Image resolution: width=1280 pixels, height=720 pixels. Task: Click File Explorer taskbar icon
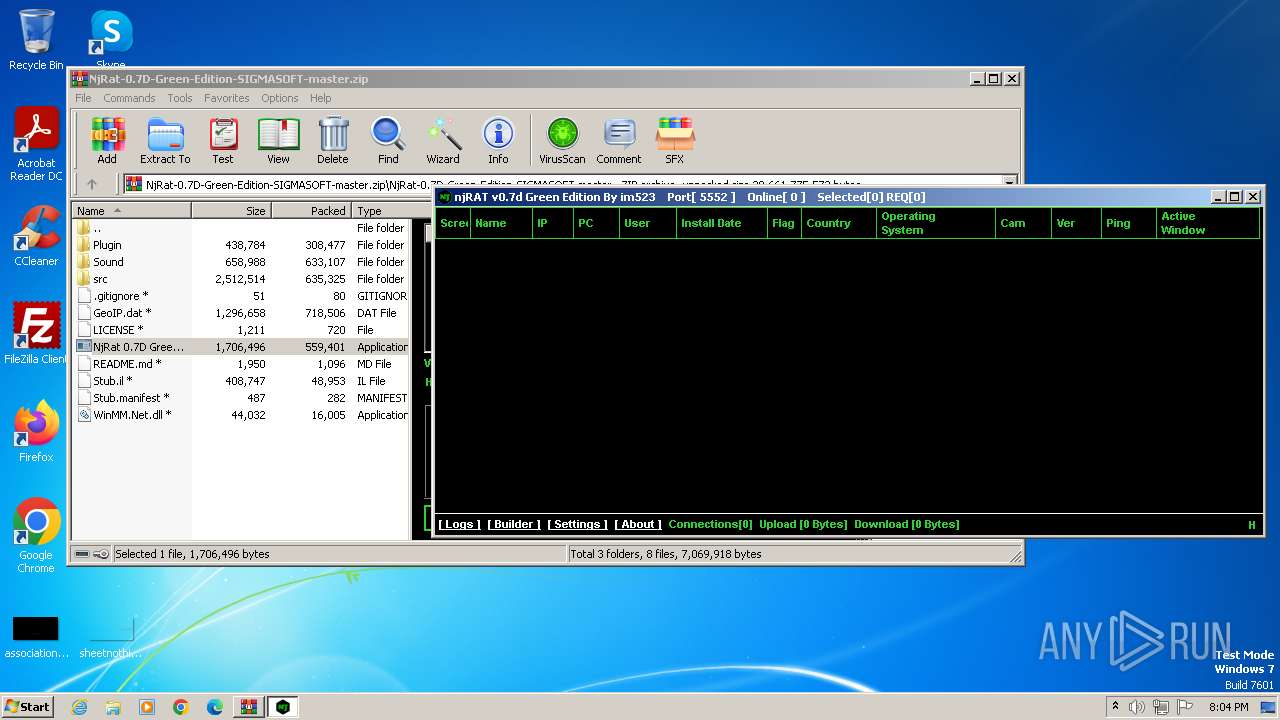(x=113, y=707)
